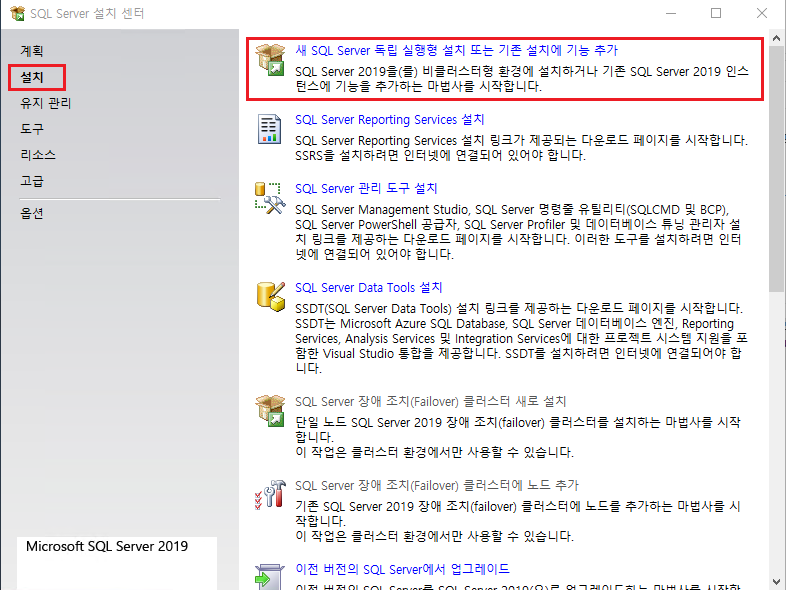Click the scrollbar up arrow
This screenshot has width=786, height=590.
click(776, 38)
